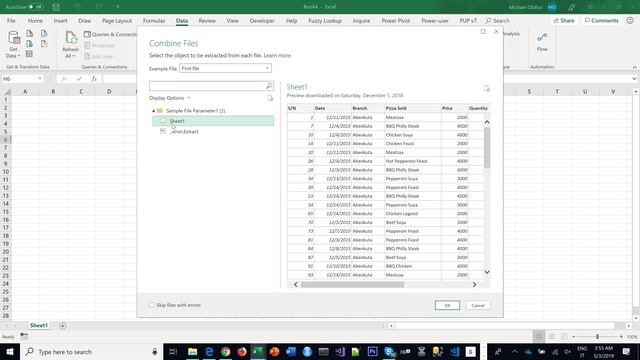The image size is (640, 360).
Task: Open the Name Box dropdown arrow
Action: coord(40,79)
